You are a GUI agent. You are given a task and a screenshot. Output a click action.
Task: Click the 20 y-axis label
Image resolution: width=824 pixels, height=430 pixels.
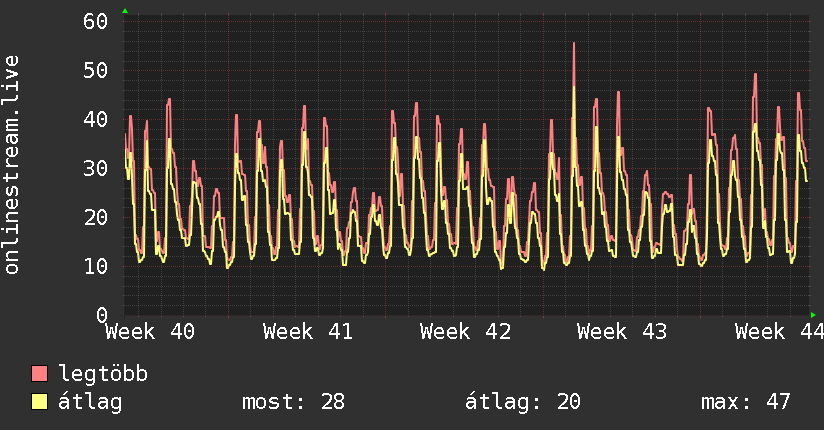(x=95, y=217)
